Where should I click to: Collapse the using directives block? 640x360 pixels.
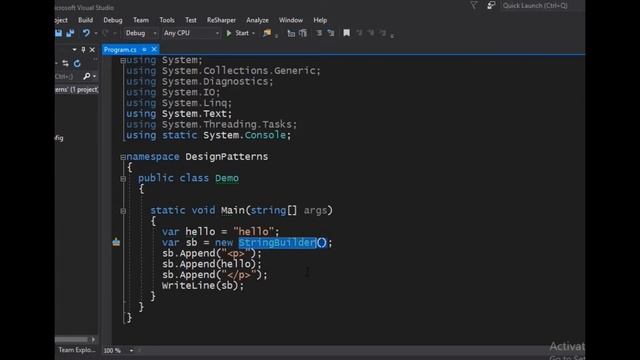[123, 60]
